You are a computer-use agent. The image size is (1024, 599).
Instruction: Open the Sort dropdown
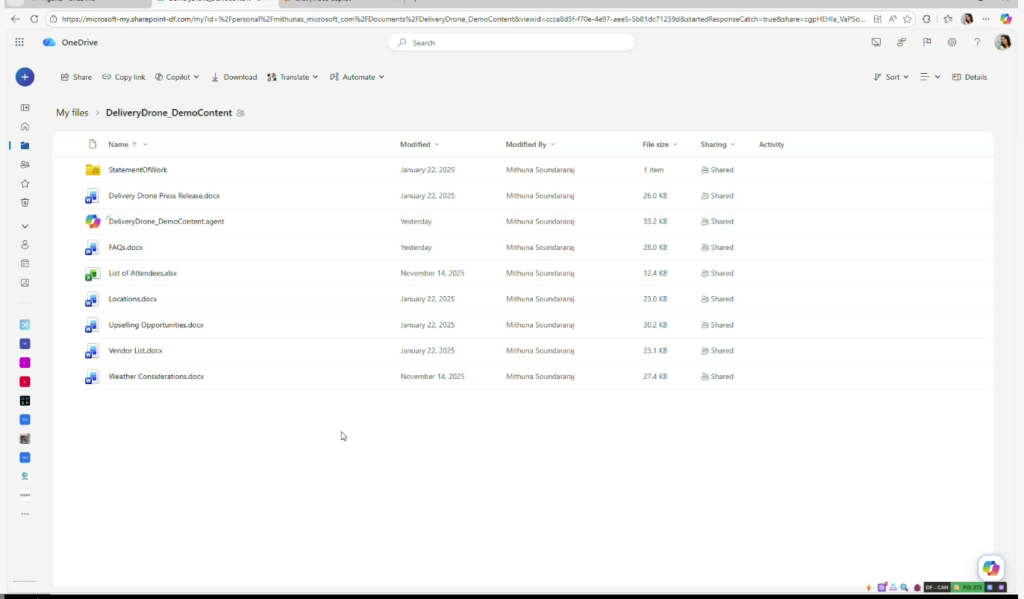coord(891,77)
